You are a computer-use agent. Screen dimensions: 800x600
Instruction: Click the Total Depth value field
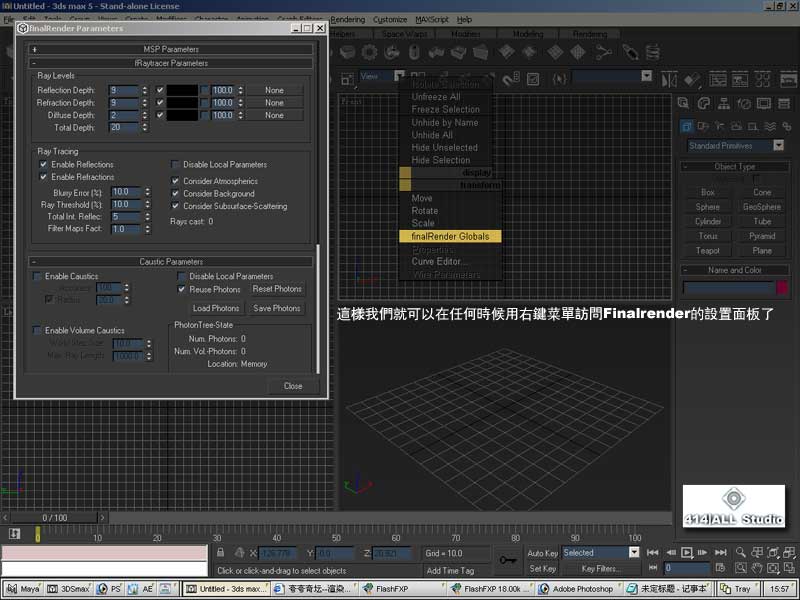coord(123,128)
